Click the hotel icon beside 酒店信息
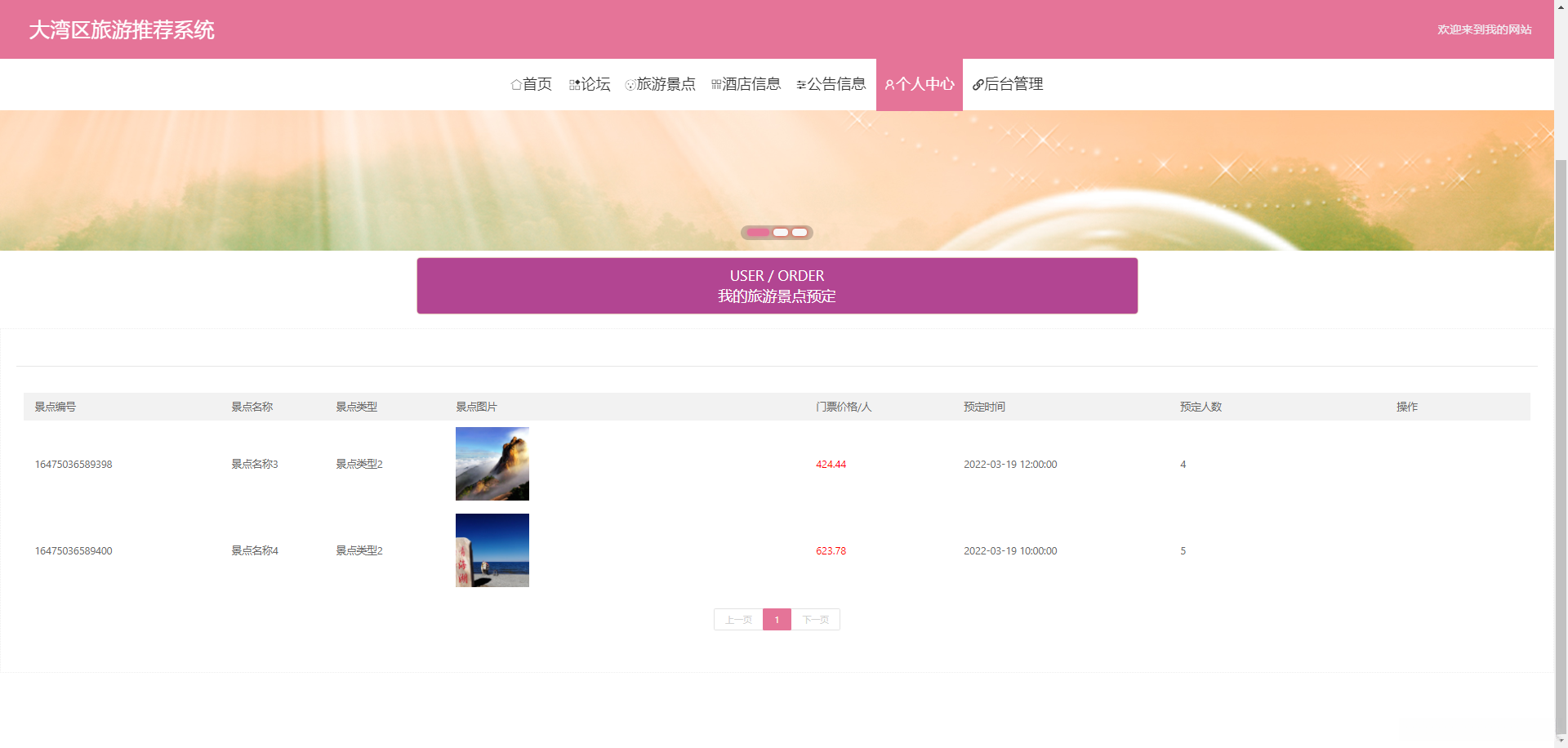 (716, 85)
